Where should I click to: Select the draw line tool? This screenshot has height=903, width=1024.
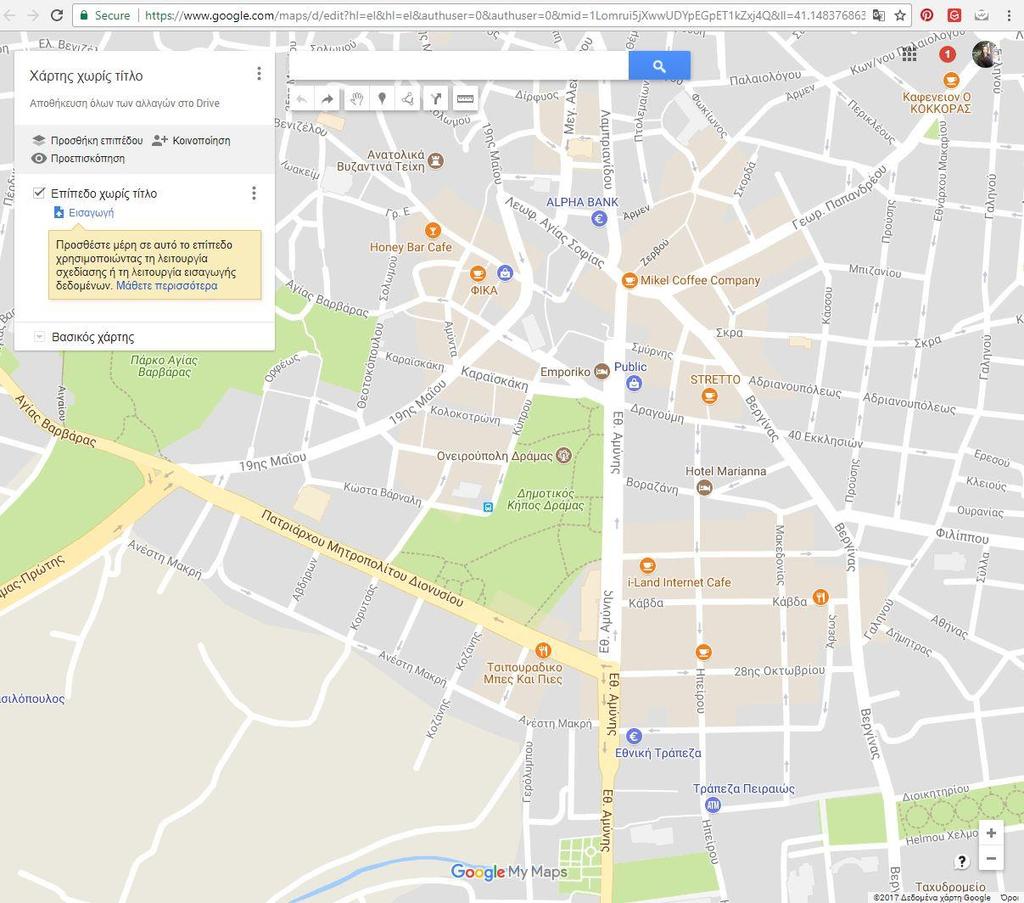(408, 99)
